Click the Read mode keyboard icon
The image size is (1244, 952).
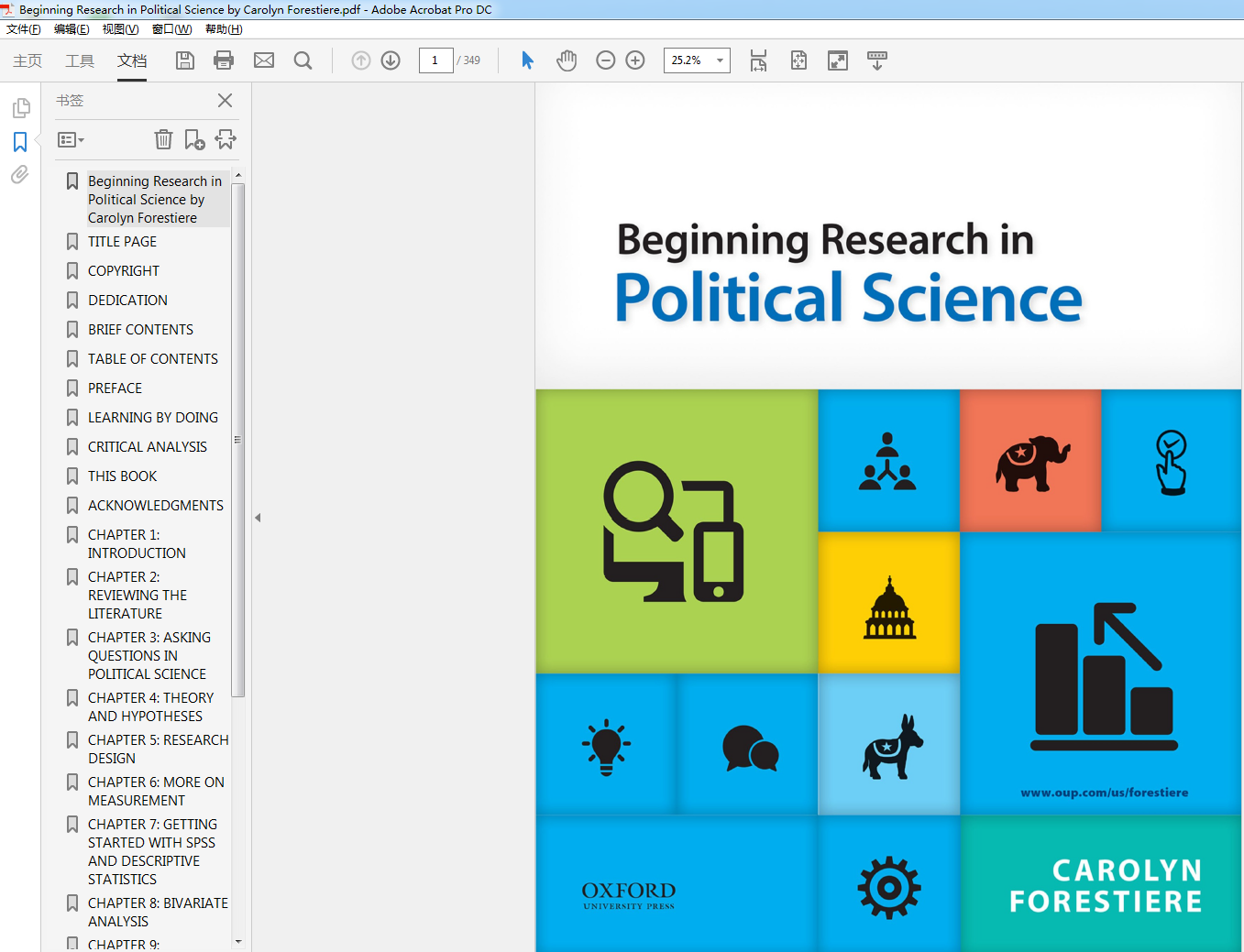pyautogui.click(x=877, y=60)
